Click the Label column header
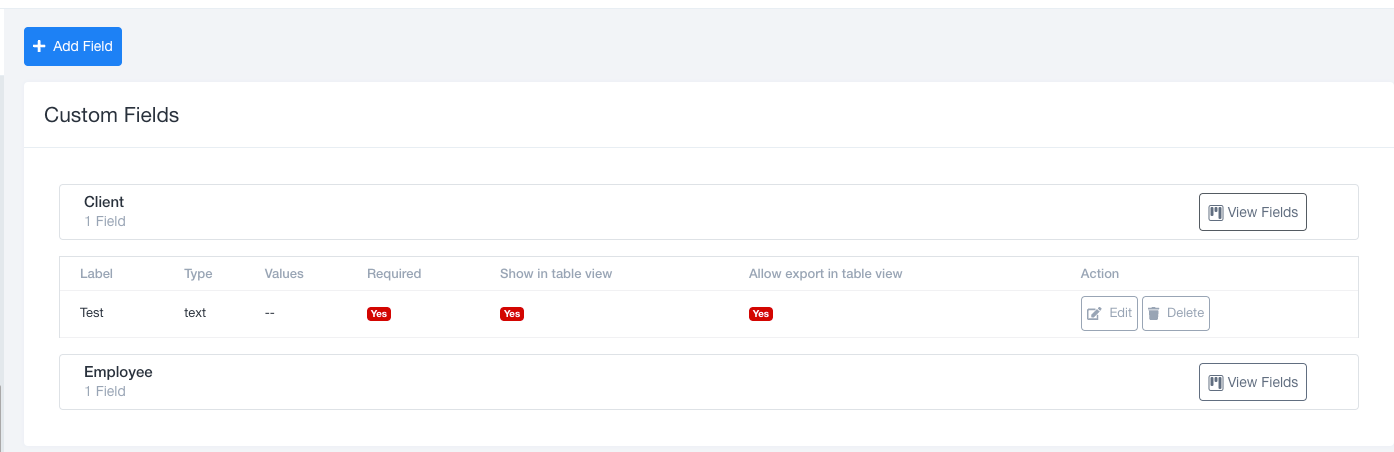The height and width of the screenshot is (452, 1394). click(97, 273)
